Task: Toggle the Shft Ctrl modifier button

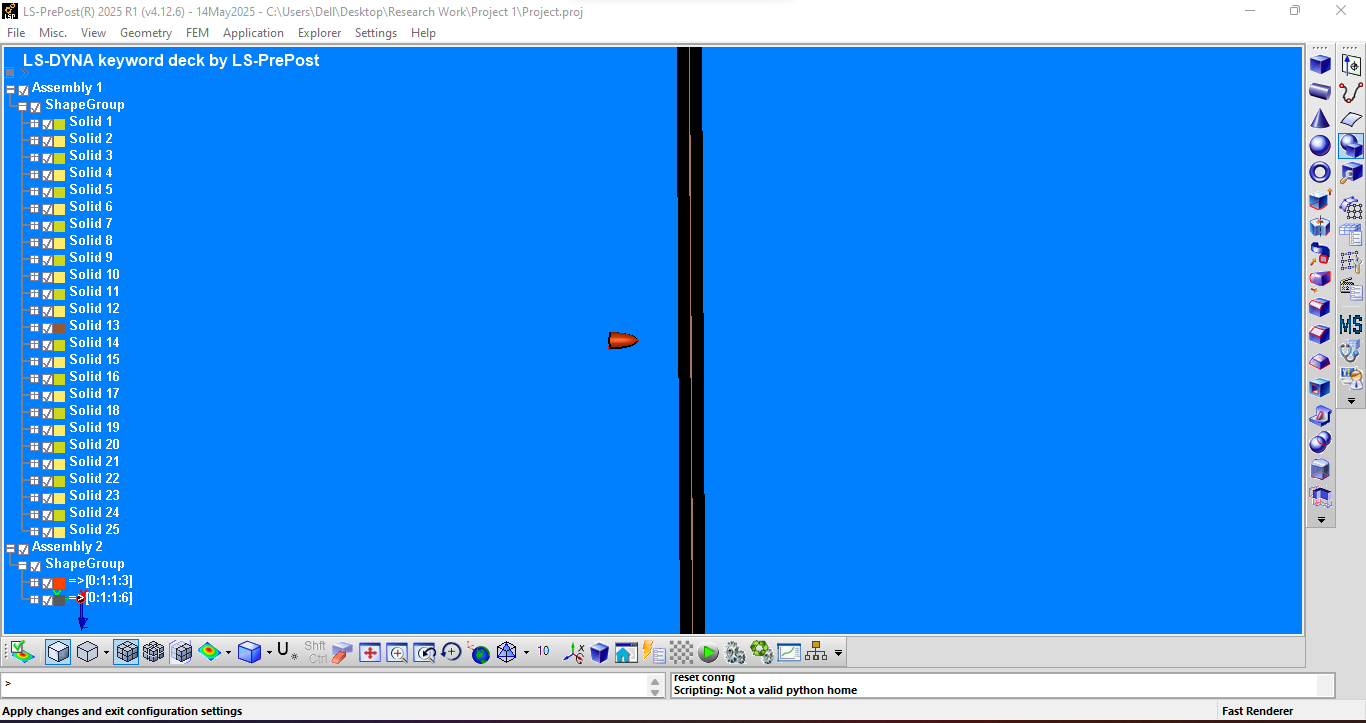Action: [x=315, y=652]
